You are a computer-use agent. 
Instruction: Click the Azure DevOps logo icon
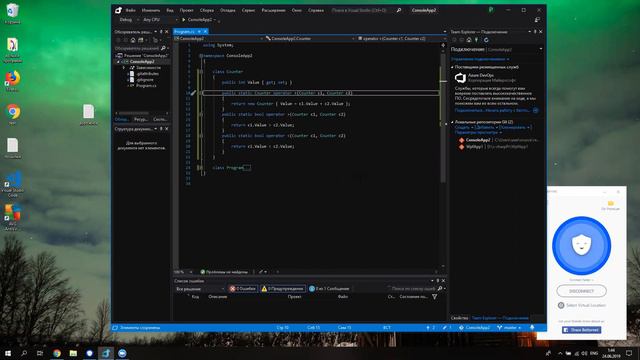point(460,78)
